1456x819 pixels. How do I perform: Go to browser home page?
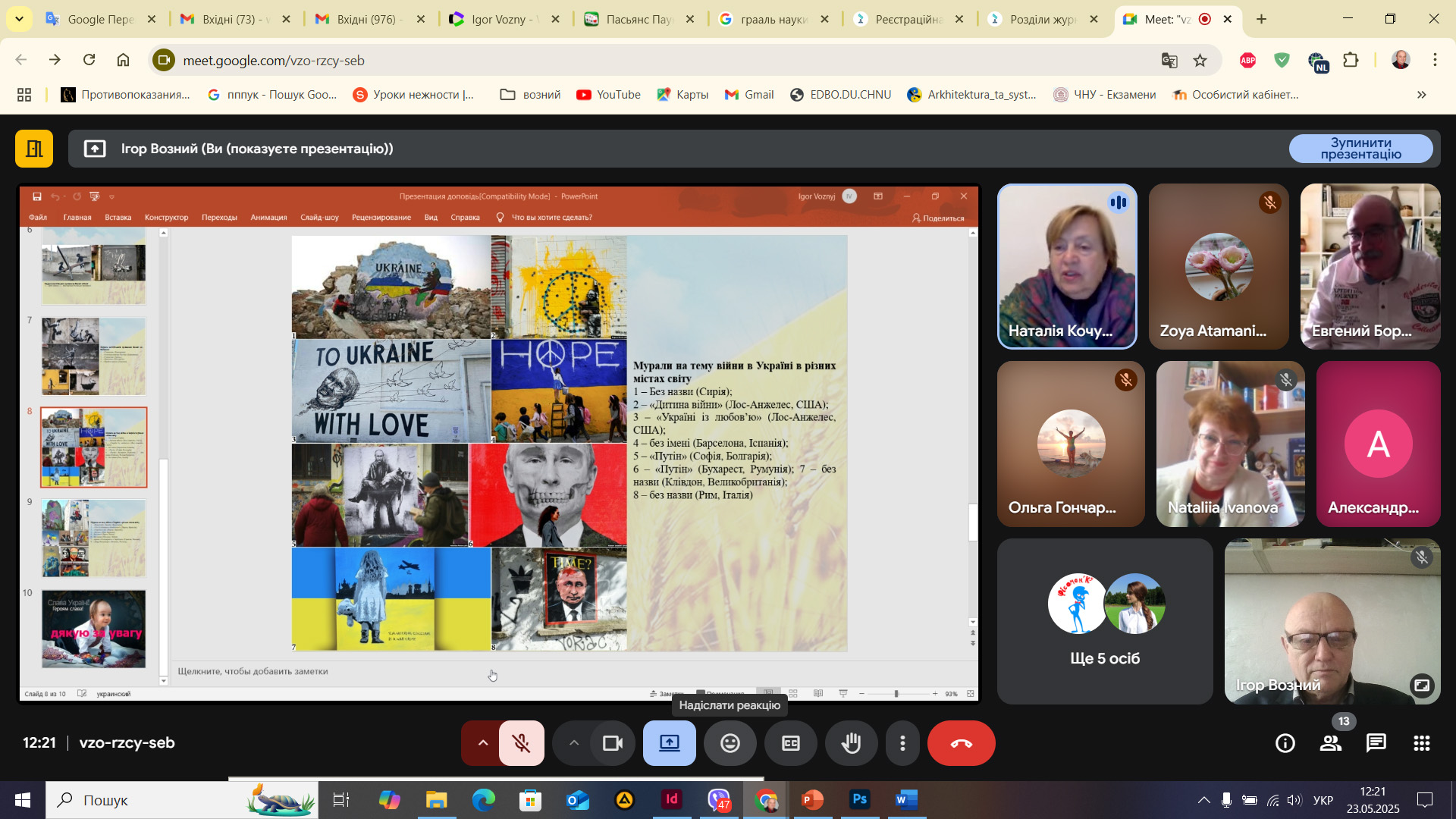coord(124,60)
